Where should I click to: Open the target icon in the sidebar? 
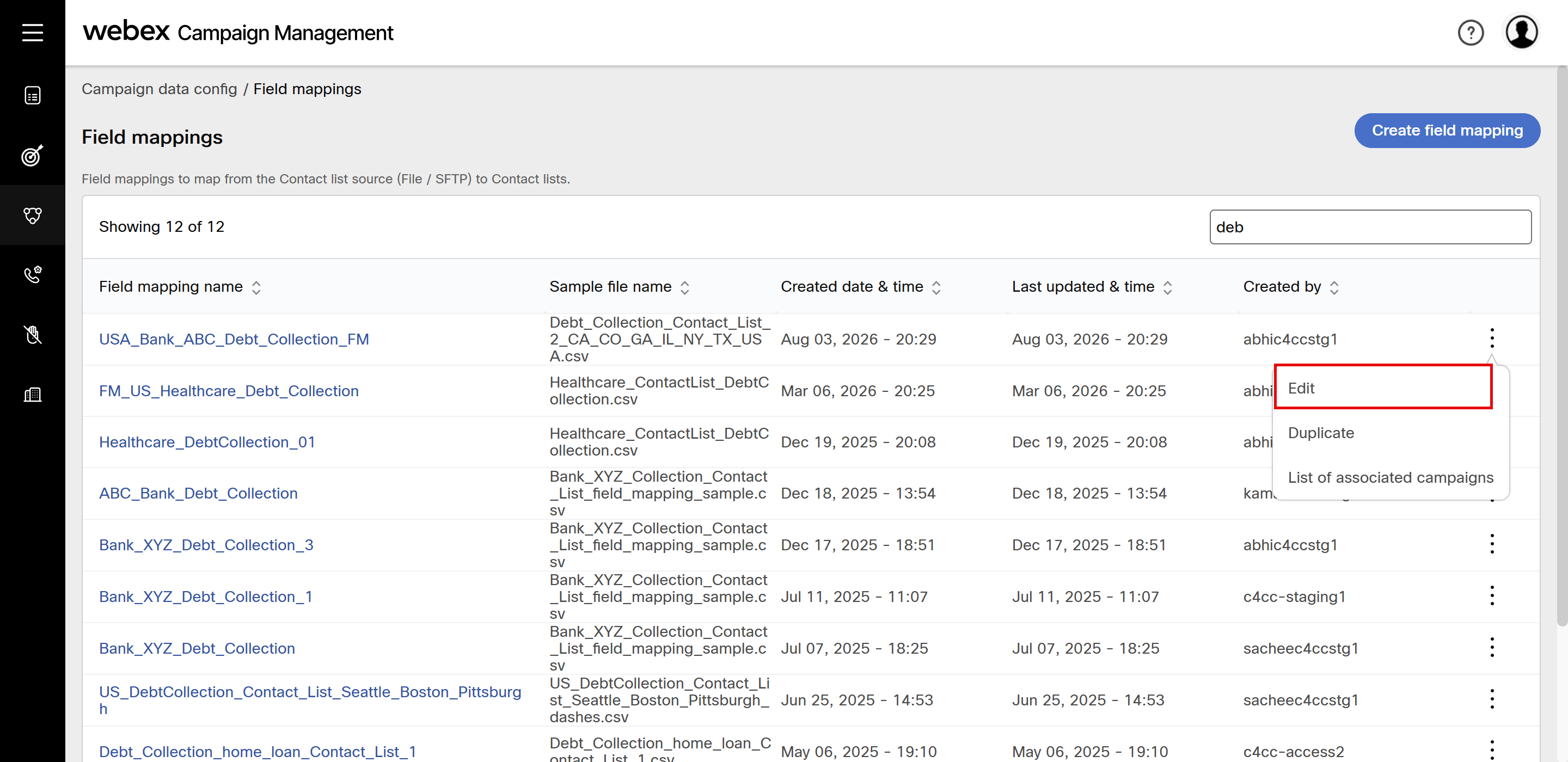[32, 155]
